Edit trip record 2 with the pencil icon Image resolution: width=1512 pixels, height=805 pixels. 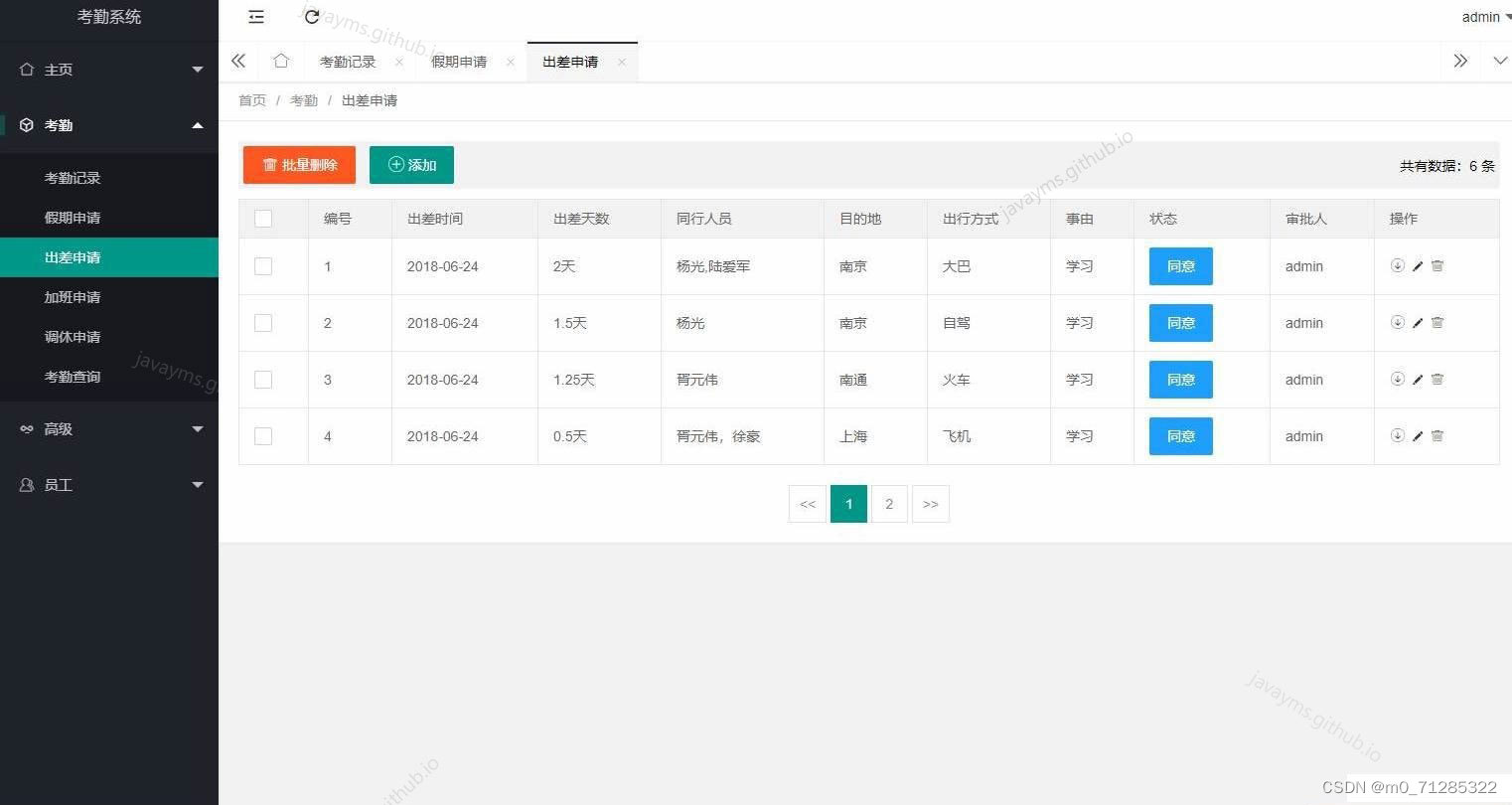coord(1417,322)
